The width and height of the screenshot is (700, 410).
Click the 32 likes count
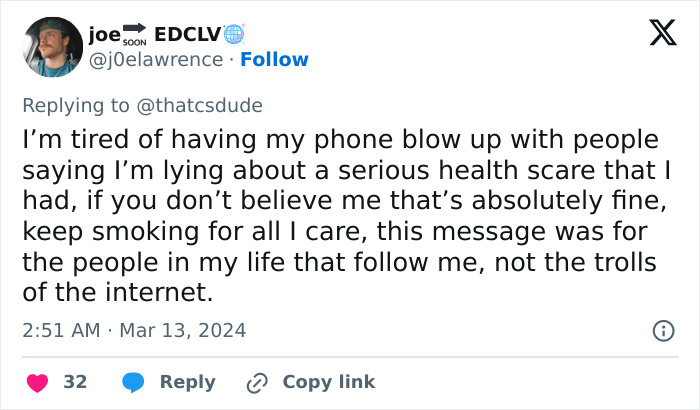[75, 382]
